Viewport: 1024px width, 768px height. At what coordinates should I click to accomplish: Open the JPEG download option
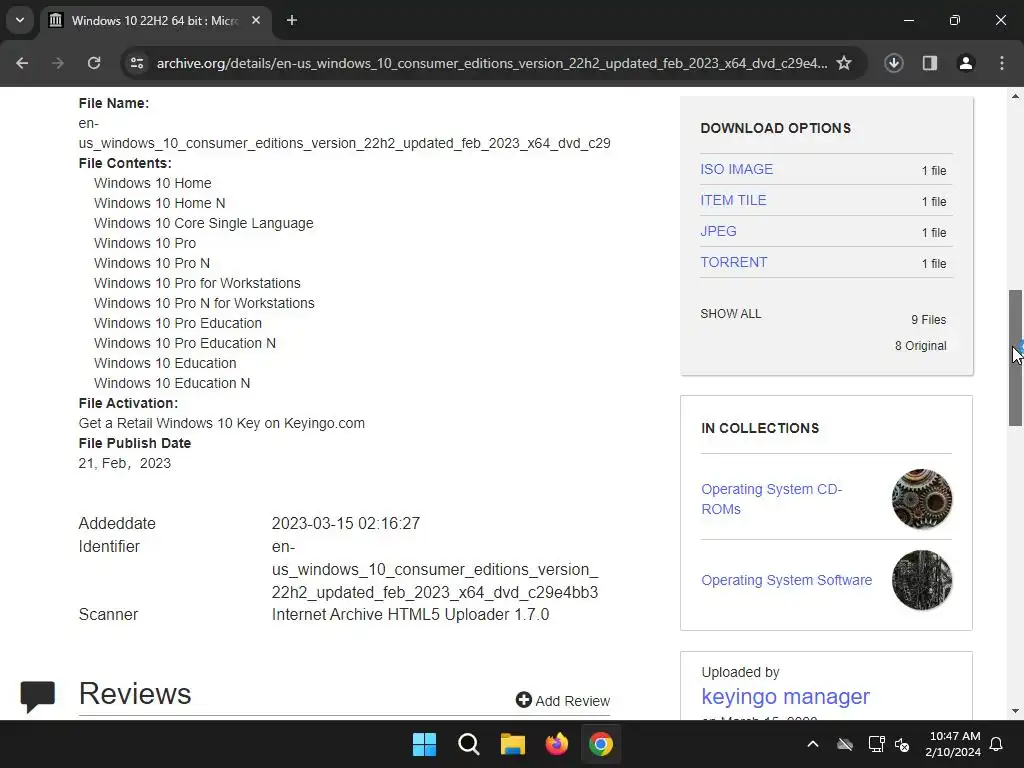[x=718, y=231]
